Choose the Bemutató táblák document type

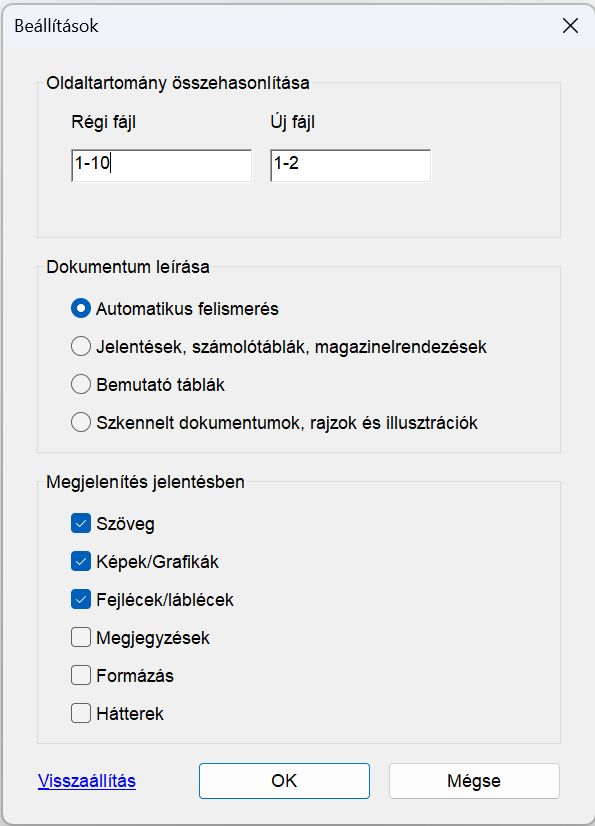(81, 384)
